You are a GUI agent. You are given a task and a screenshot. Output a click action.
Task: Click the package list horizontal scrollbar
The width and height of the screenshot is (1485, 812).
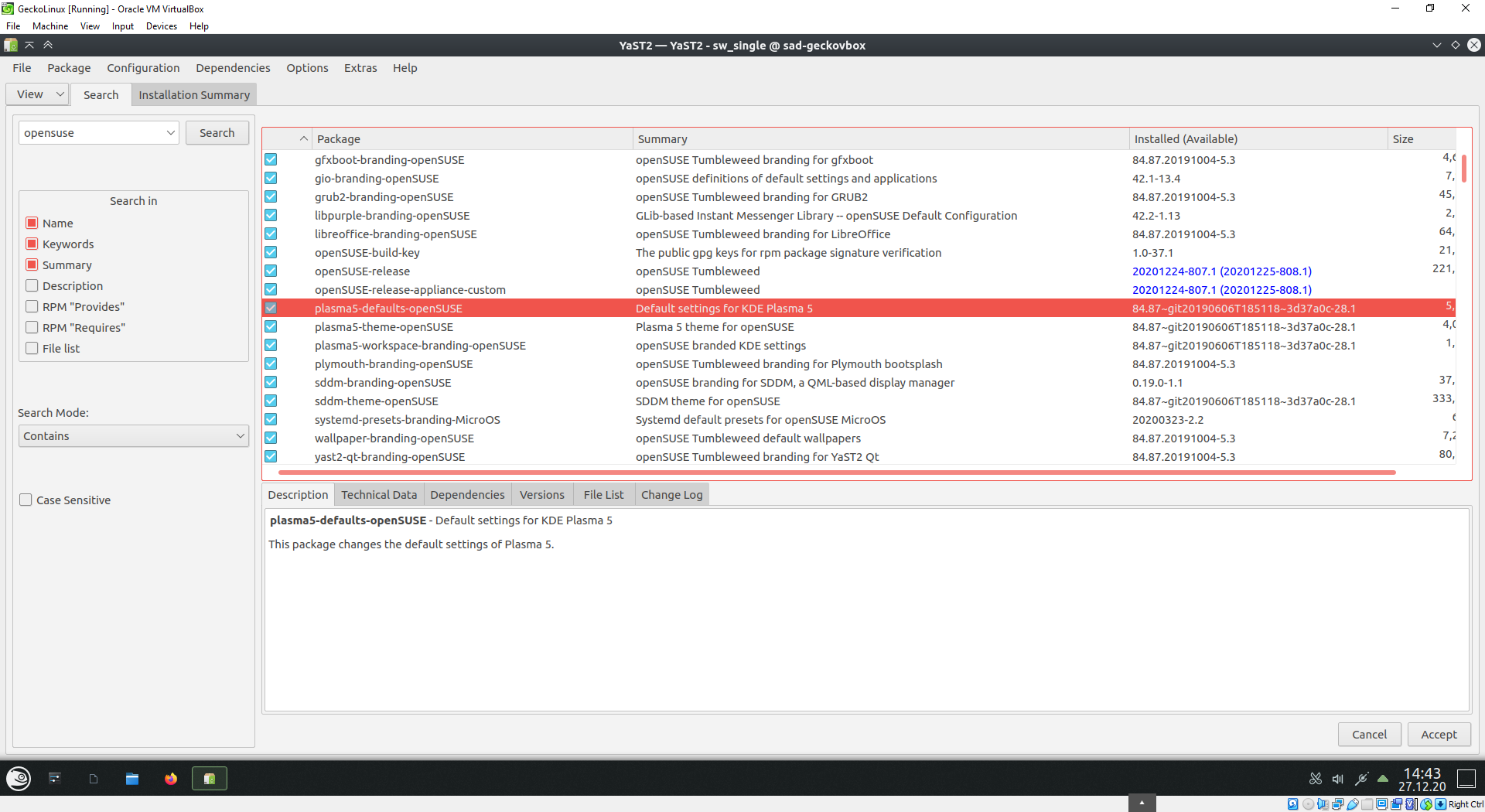[837, 472]
